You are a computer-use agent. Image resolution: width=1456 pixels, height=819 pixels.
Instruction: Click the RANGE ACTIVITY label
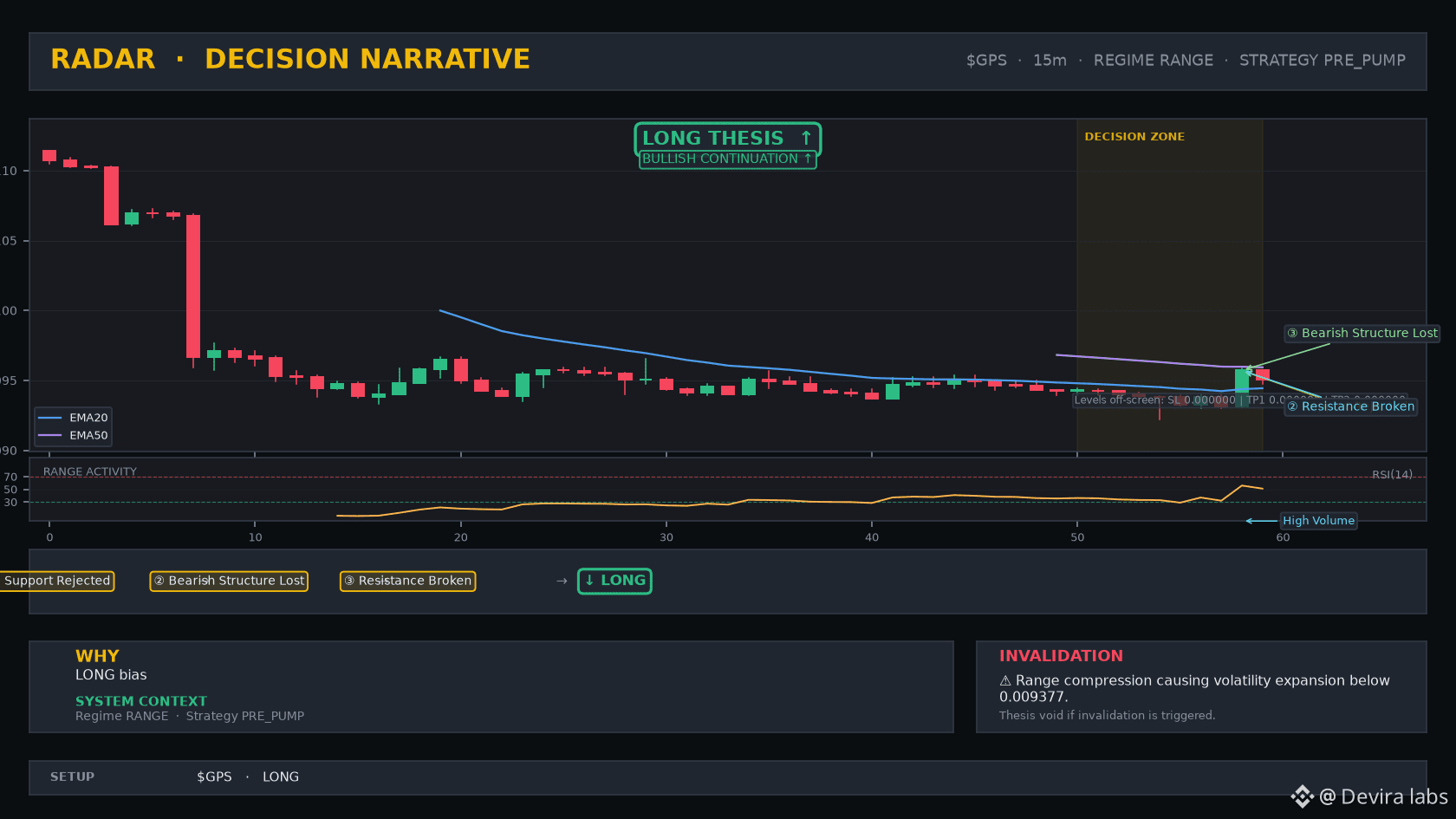pyautogui.click(x=90, y=472)
